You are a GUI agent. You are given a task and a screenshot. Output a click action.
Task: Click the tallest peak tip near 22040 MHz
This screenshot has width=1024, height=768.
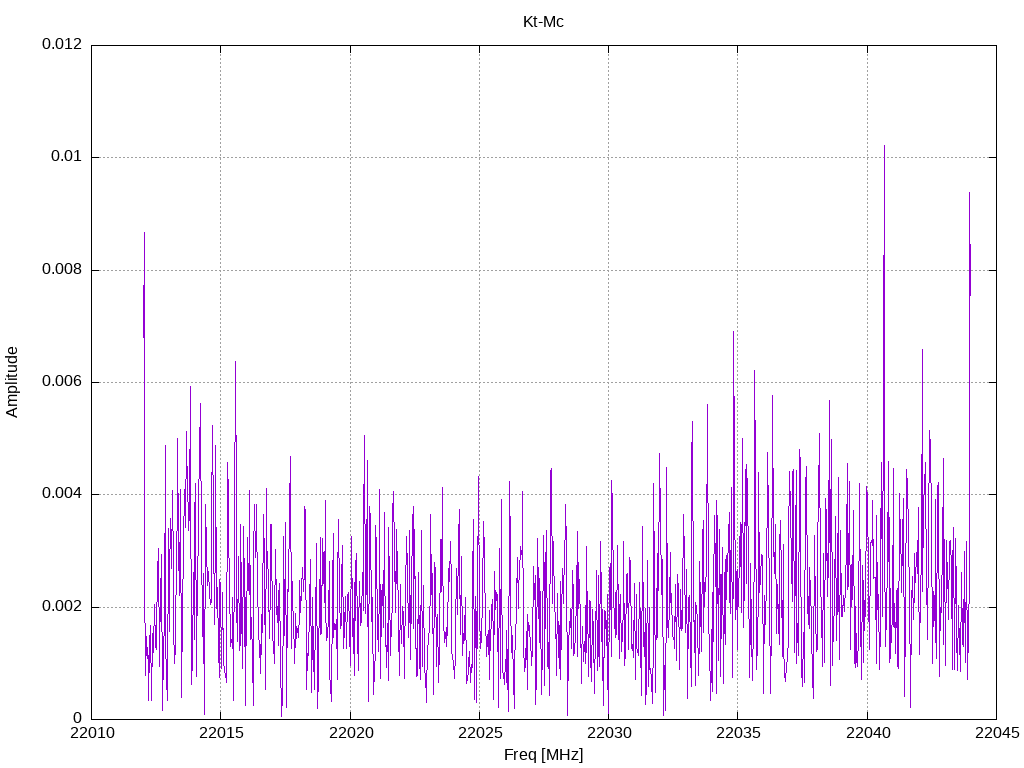click(x=884, y=146)
